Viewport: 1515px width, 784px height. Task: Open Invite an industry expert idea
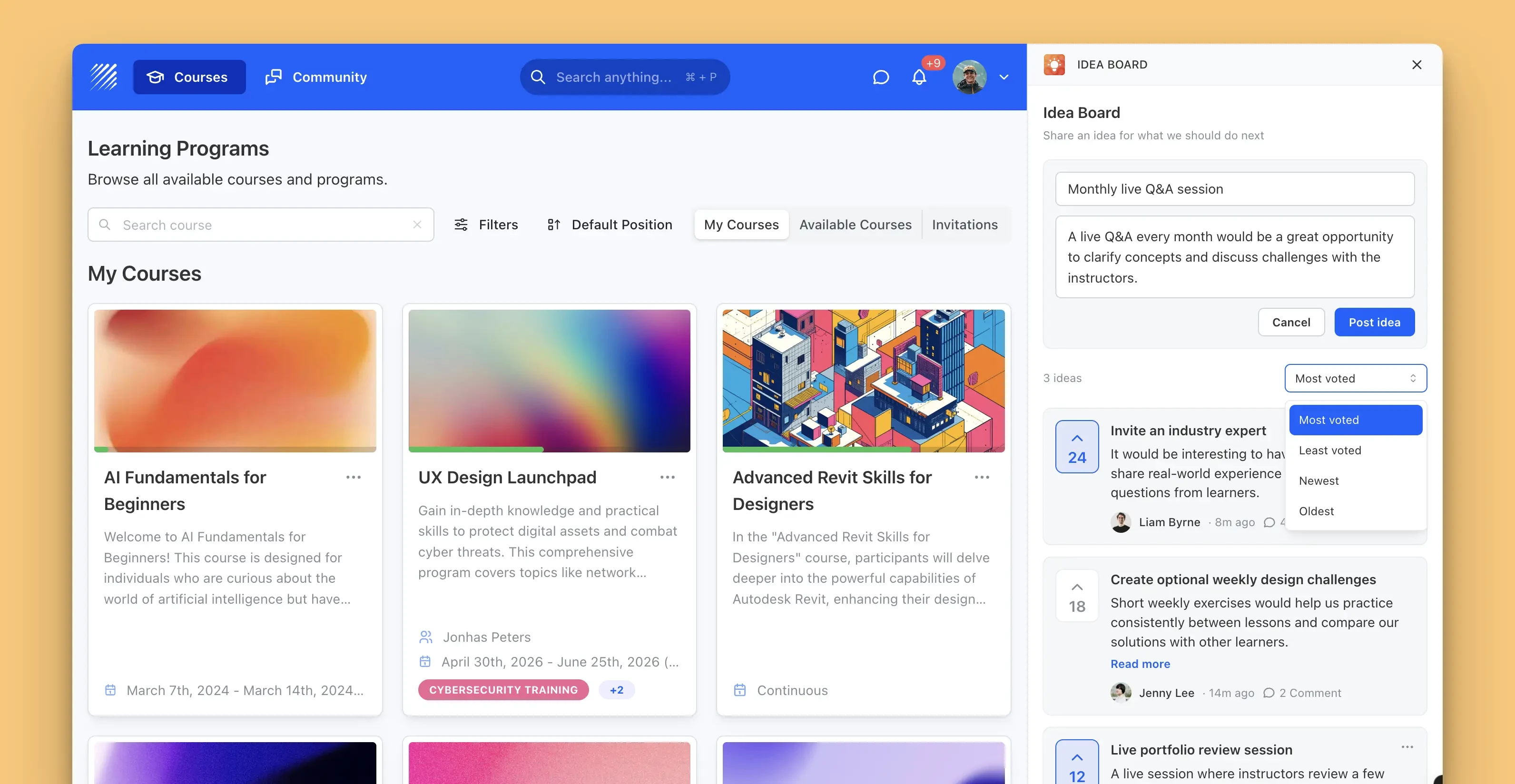1188,431
